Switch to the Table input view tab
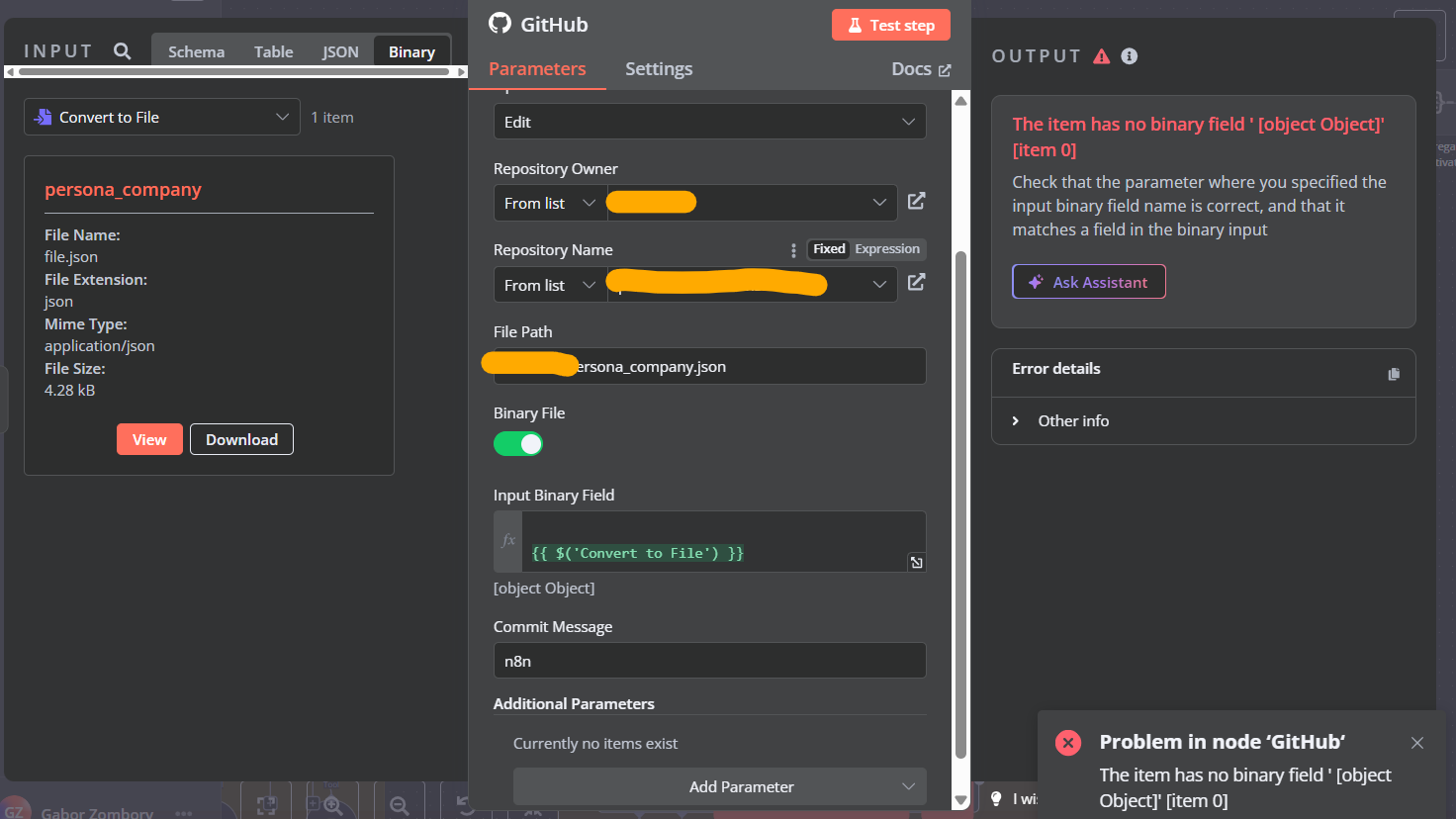This screenshot has width=1456, height=819. click(x=273, y=51)
